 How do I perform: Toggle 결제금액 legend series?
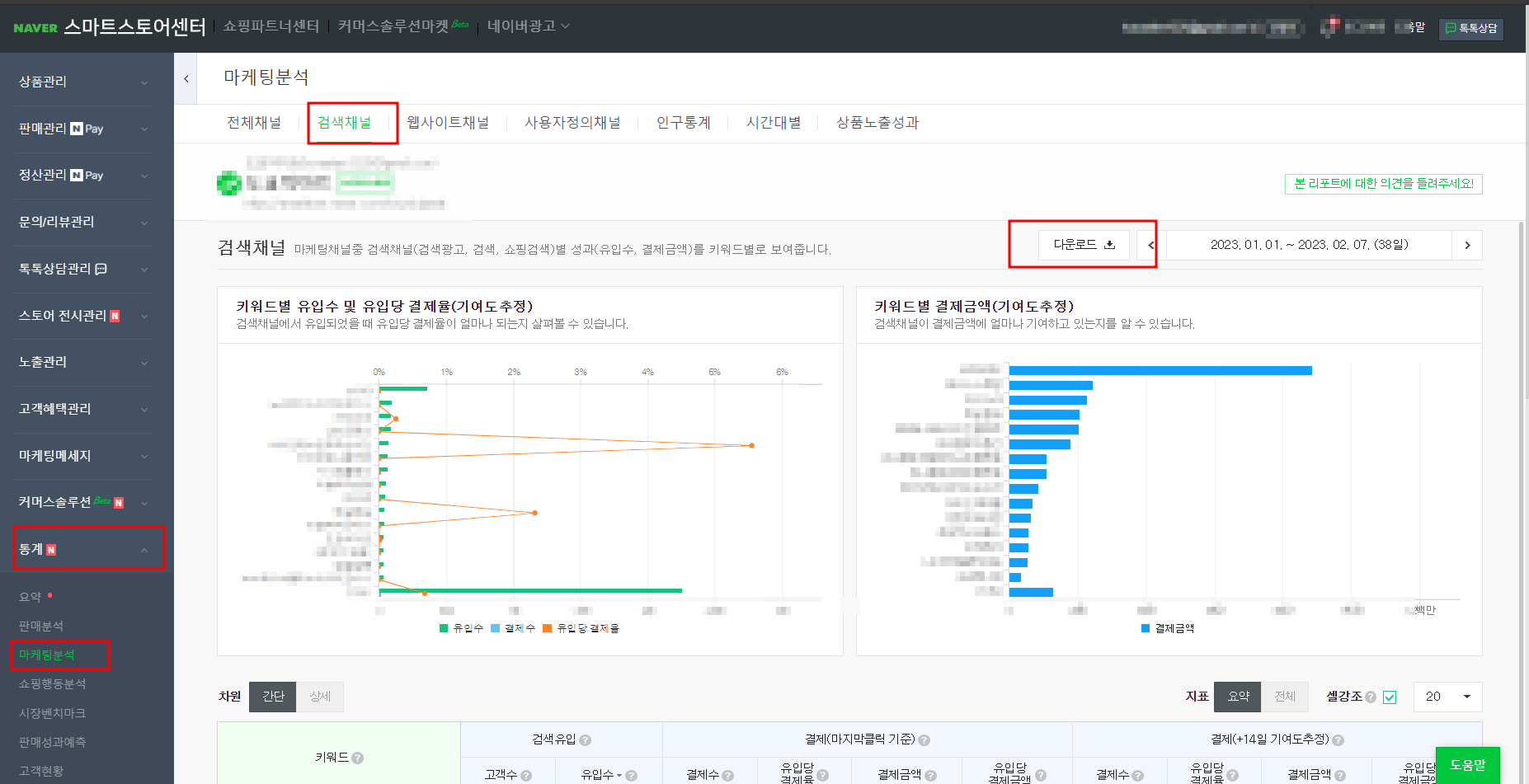coord(1168,628)
